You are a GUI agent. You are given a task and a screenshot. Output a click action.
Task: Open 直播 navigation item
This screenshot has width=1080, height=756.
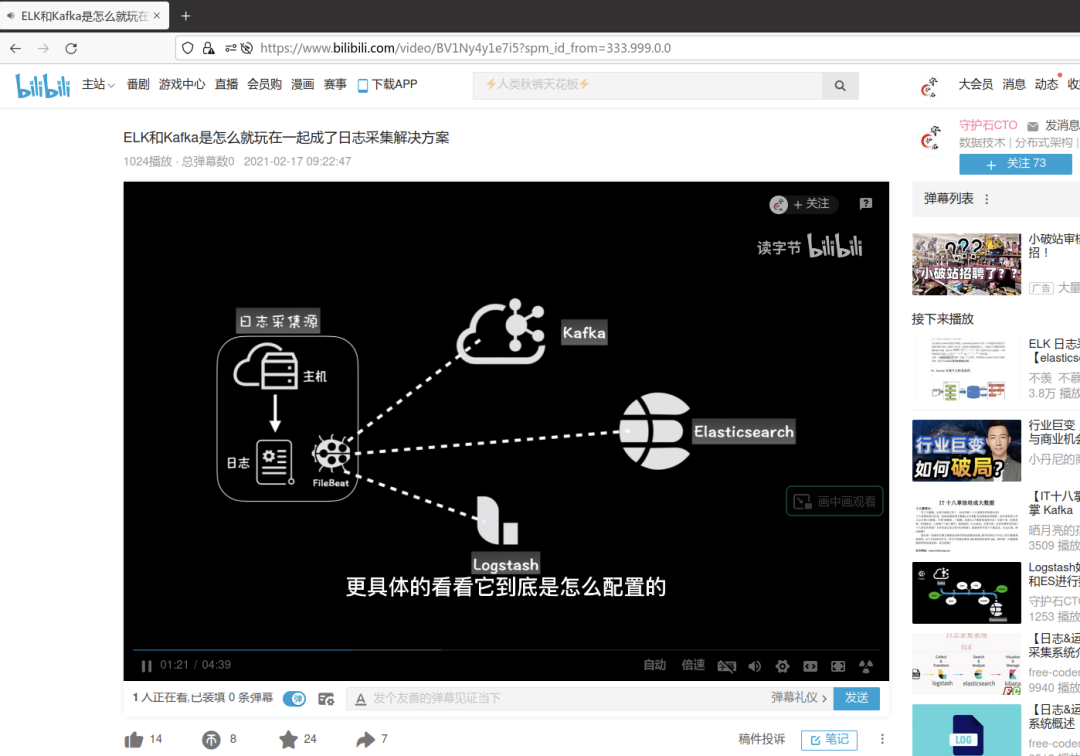pyautogui.click(x=226, y=84)
